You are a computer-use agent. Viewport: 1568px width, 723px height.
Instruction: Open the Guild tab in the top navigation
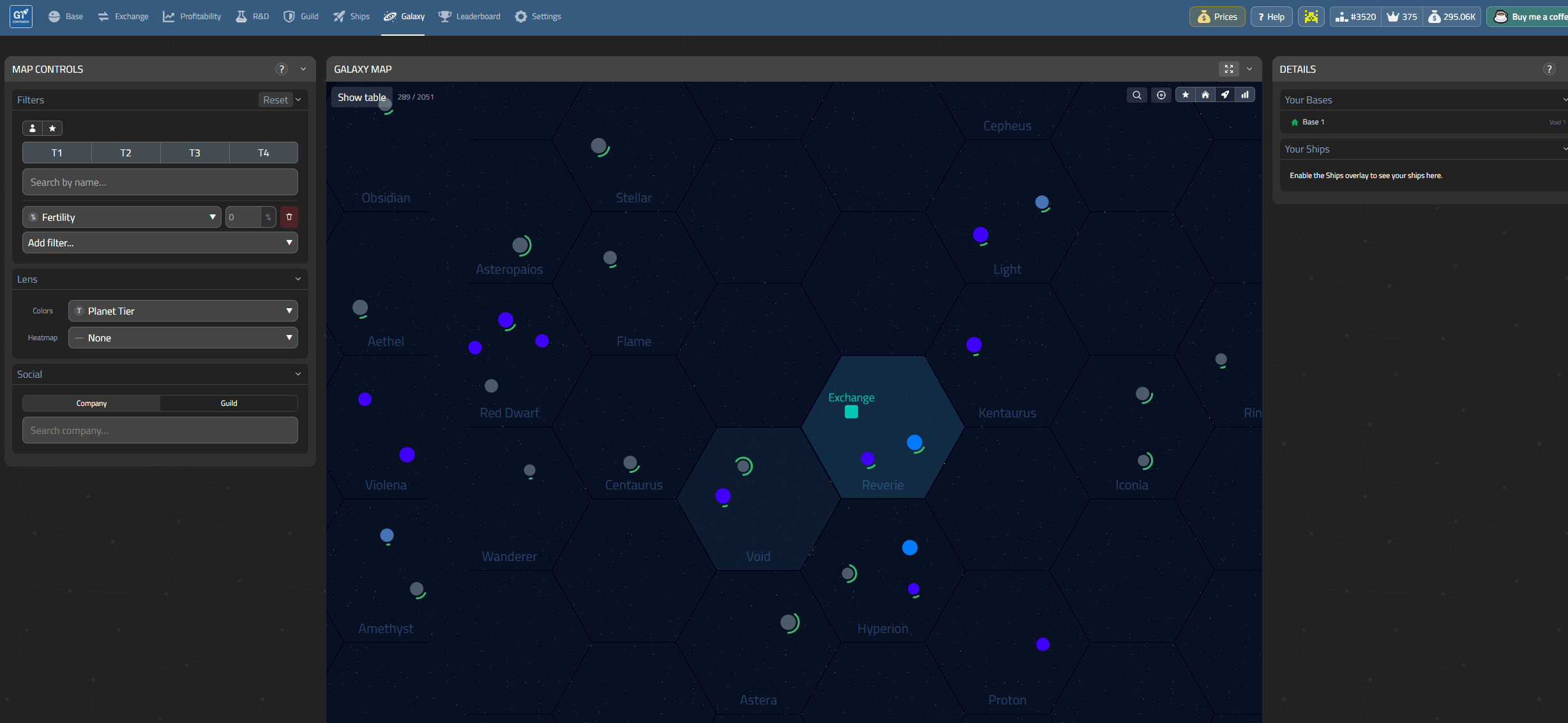pos(301,17)
